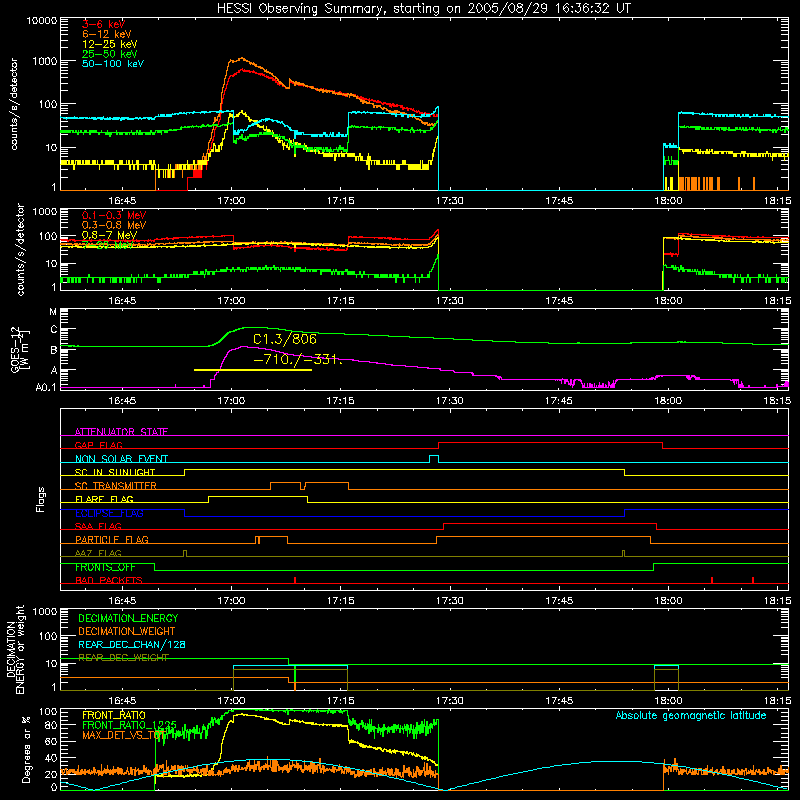Select the '3-6 keV' legend label
This screenshot has height=800, width=800.
coord(104,24)
